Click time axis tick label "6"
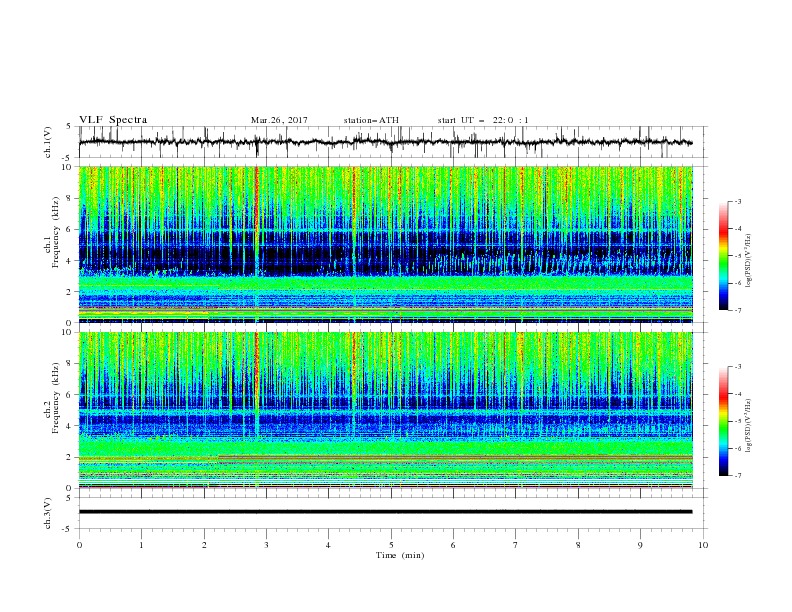This screenshot has width=792, height=612. click(x=453, y=545)
